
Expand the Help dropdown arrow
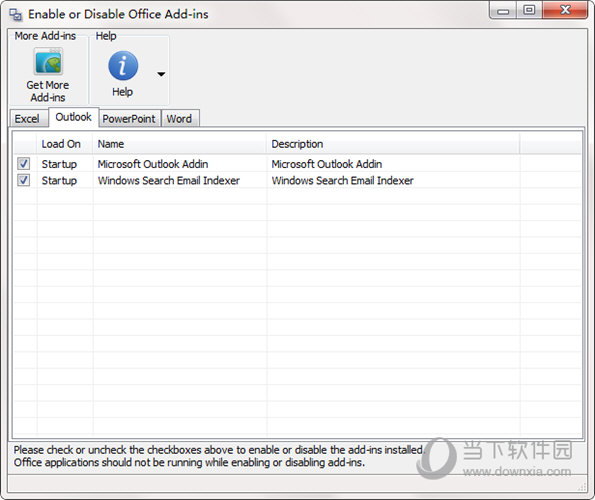pos(161,74)
